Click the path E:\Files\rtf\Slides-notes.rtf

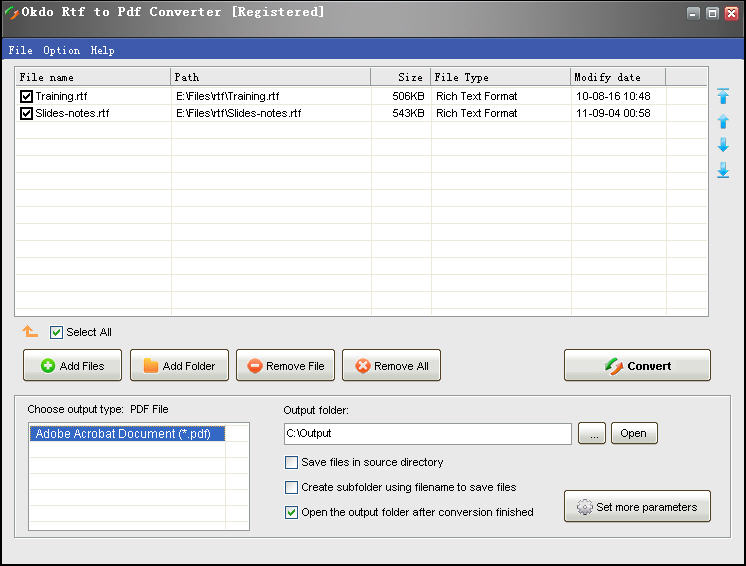click(x=238, y=113)
